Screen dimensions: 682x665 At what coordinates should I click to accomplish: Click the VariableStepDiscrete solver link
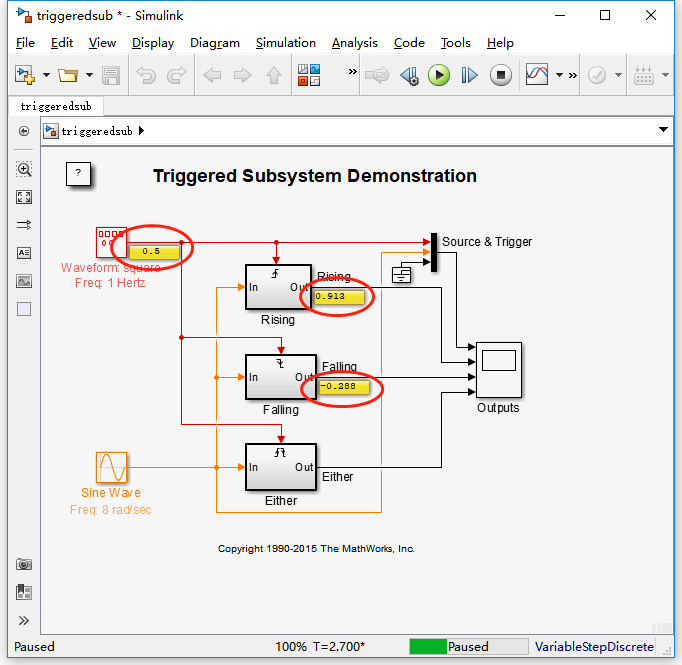coord(594,647)
